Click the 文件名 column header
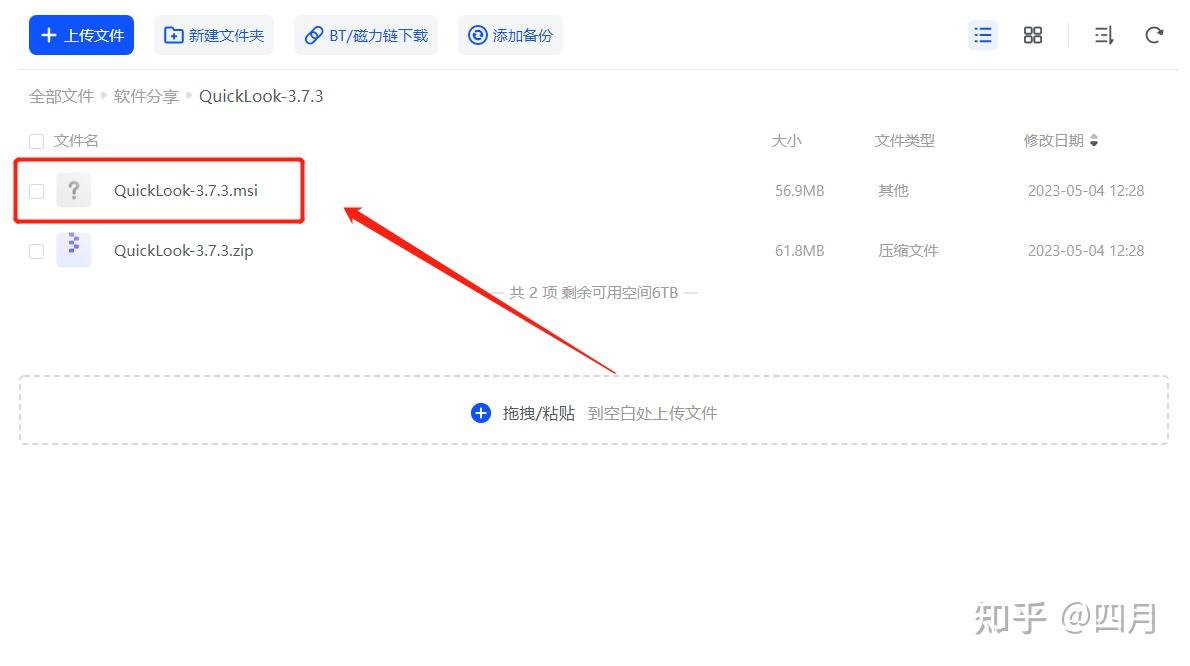Image resolution: width=1190 pixels, height=666 pixels. 76,140
